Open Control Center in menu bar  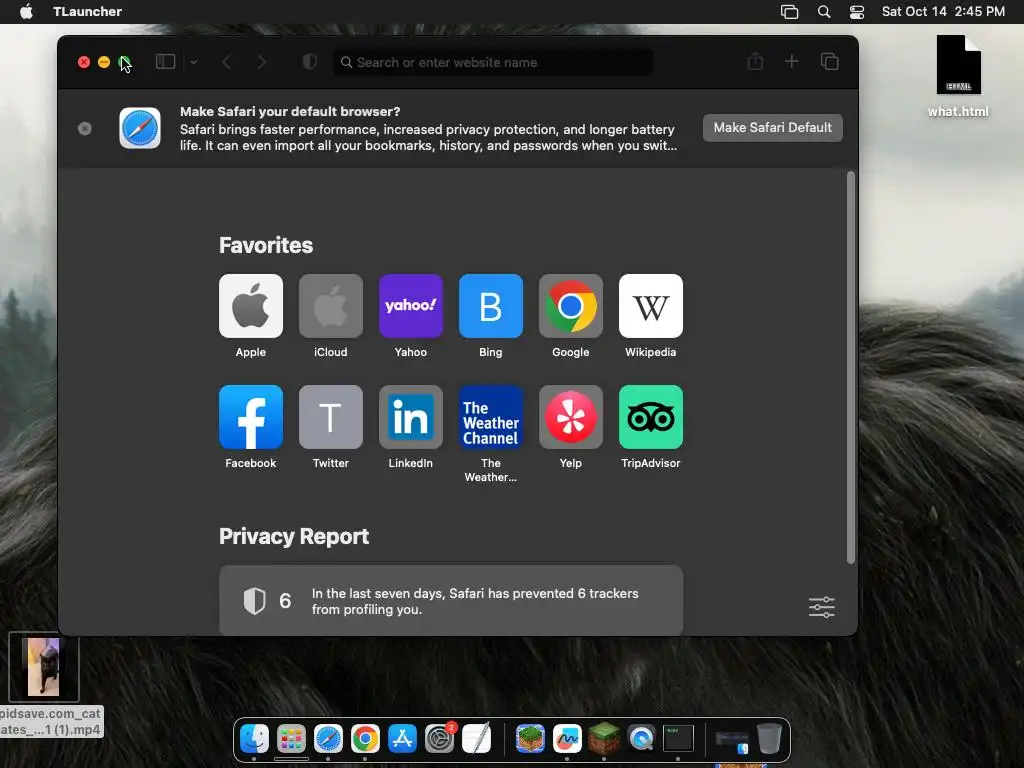857,11
